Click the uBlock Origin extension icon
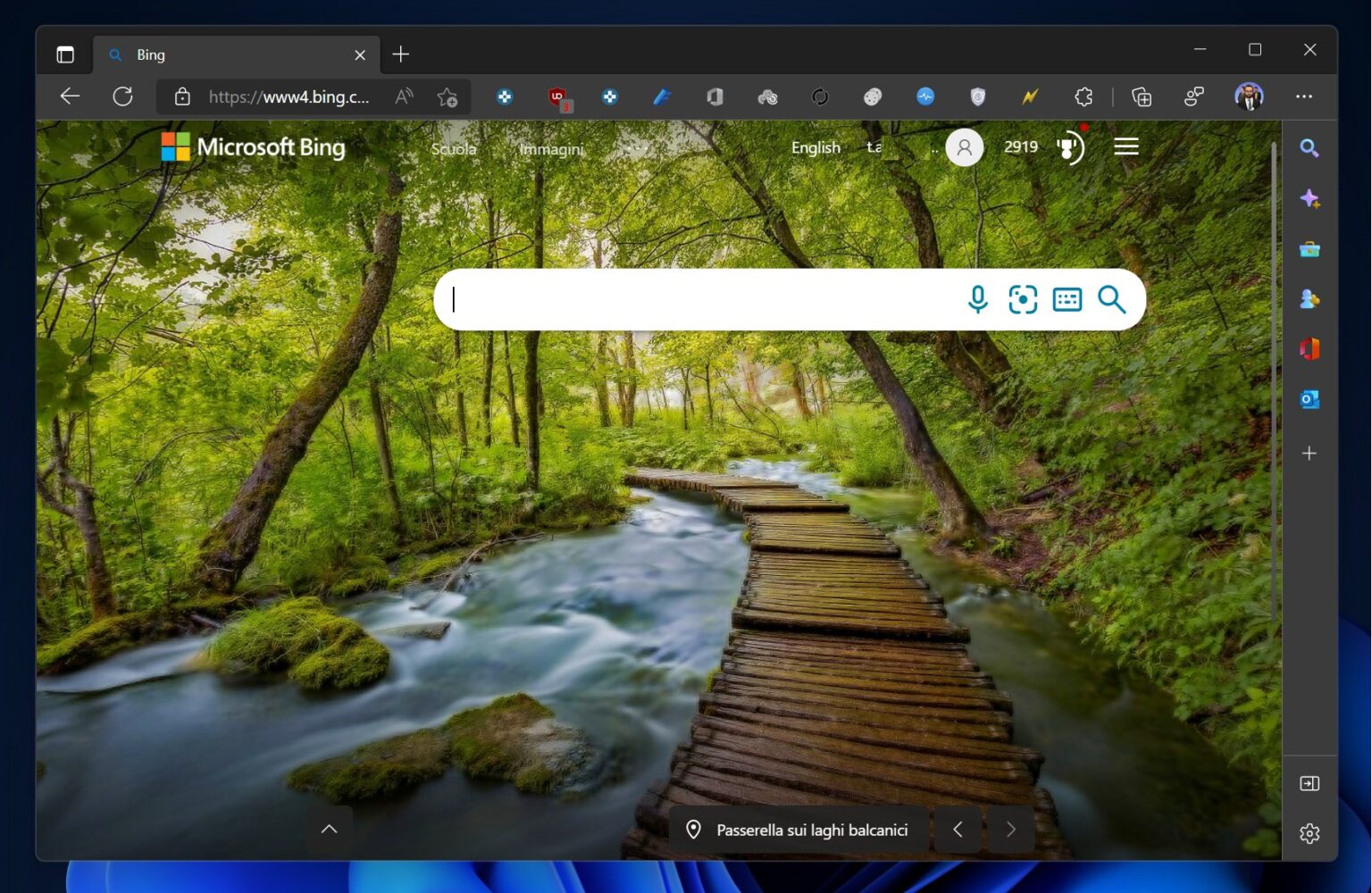The image size is (1372, 893). [x=557, y=97]
